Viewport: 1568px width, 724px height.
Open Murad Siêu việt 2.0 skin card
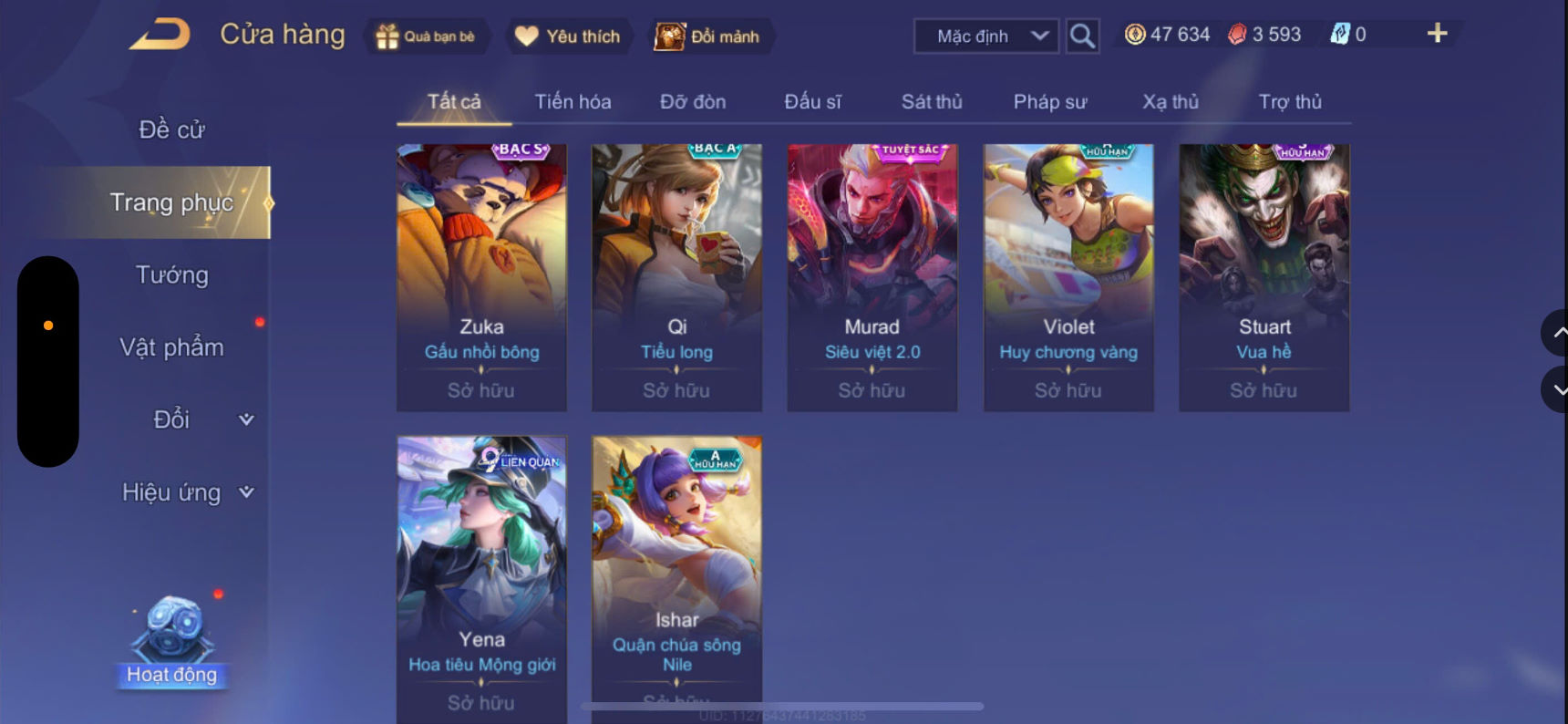[x=872, y=277]
